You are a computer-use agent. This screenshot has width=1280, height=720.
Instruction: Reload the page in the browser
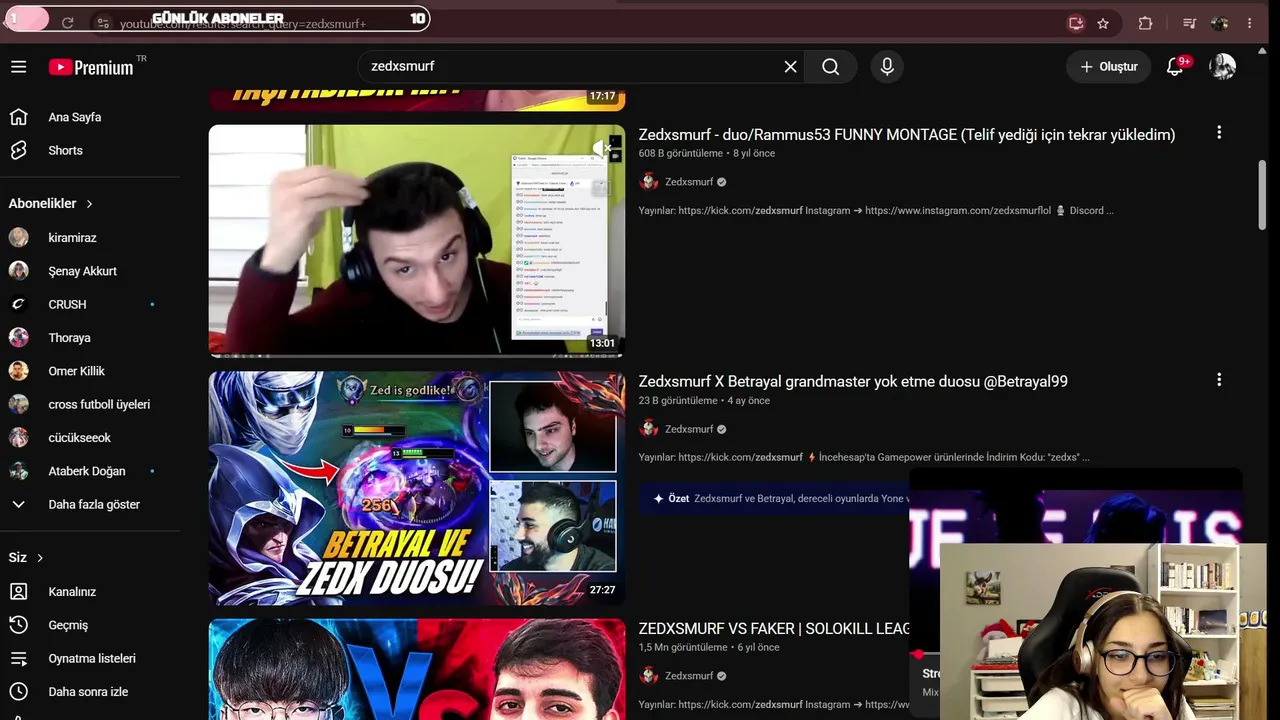(68, 23)
